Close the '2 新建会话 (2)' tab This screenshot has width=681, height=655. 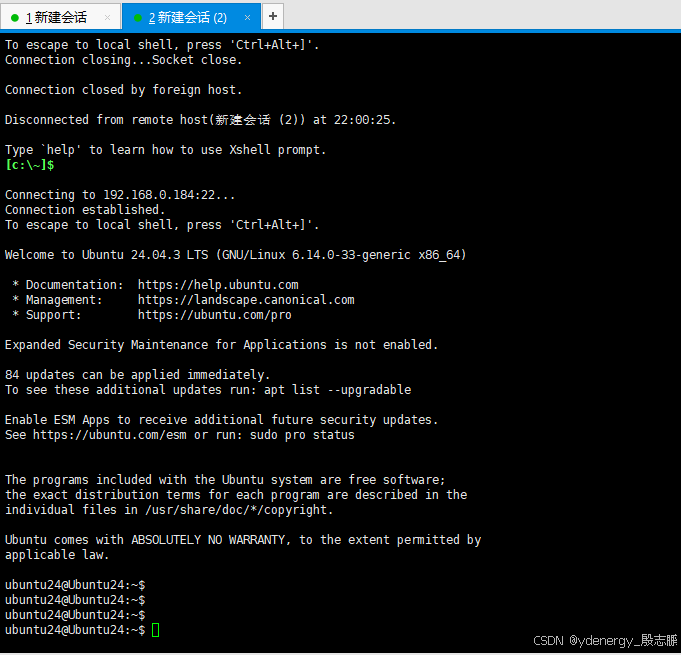248,17
